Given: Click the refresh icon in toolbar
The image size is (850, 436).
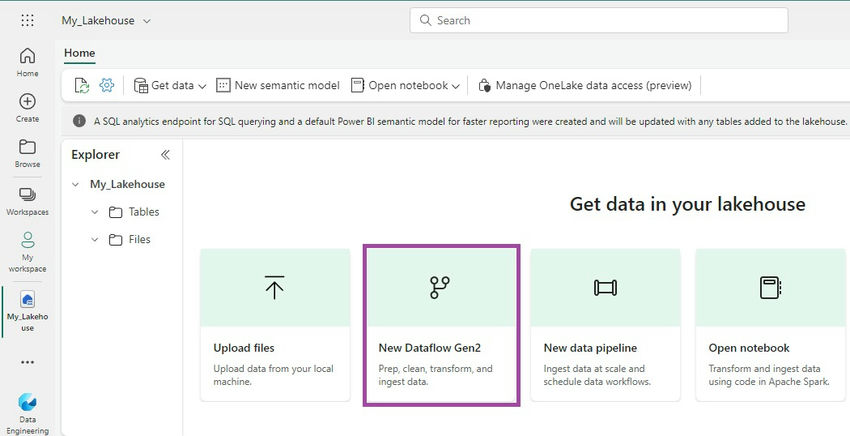Looking at the screenshot, I should 81,85.
